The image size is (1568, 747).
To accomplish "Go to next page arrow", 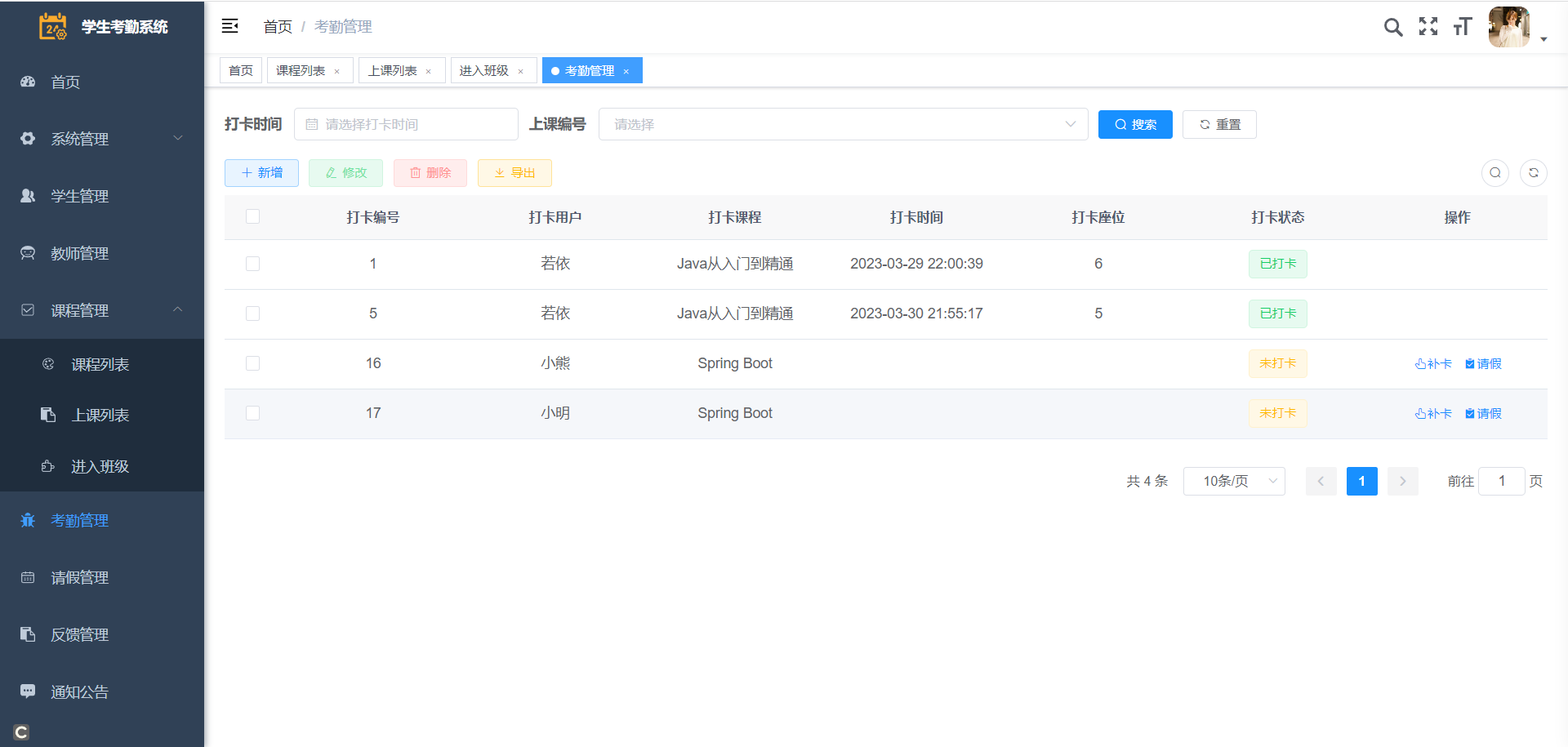I will tap(1402, 481).
